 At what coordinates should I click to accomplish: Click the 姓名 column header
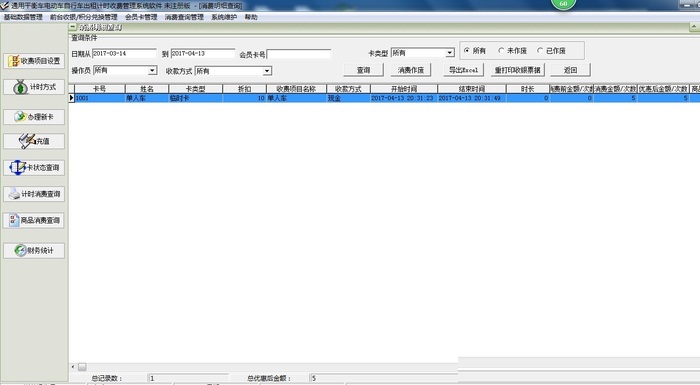[x=147, y=89]
